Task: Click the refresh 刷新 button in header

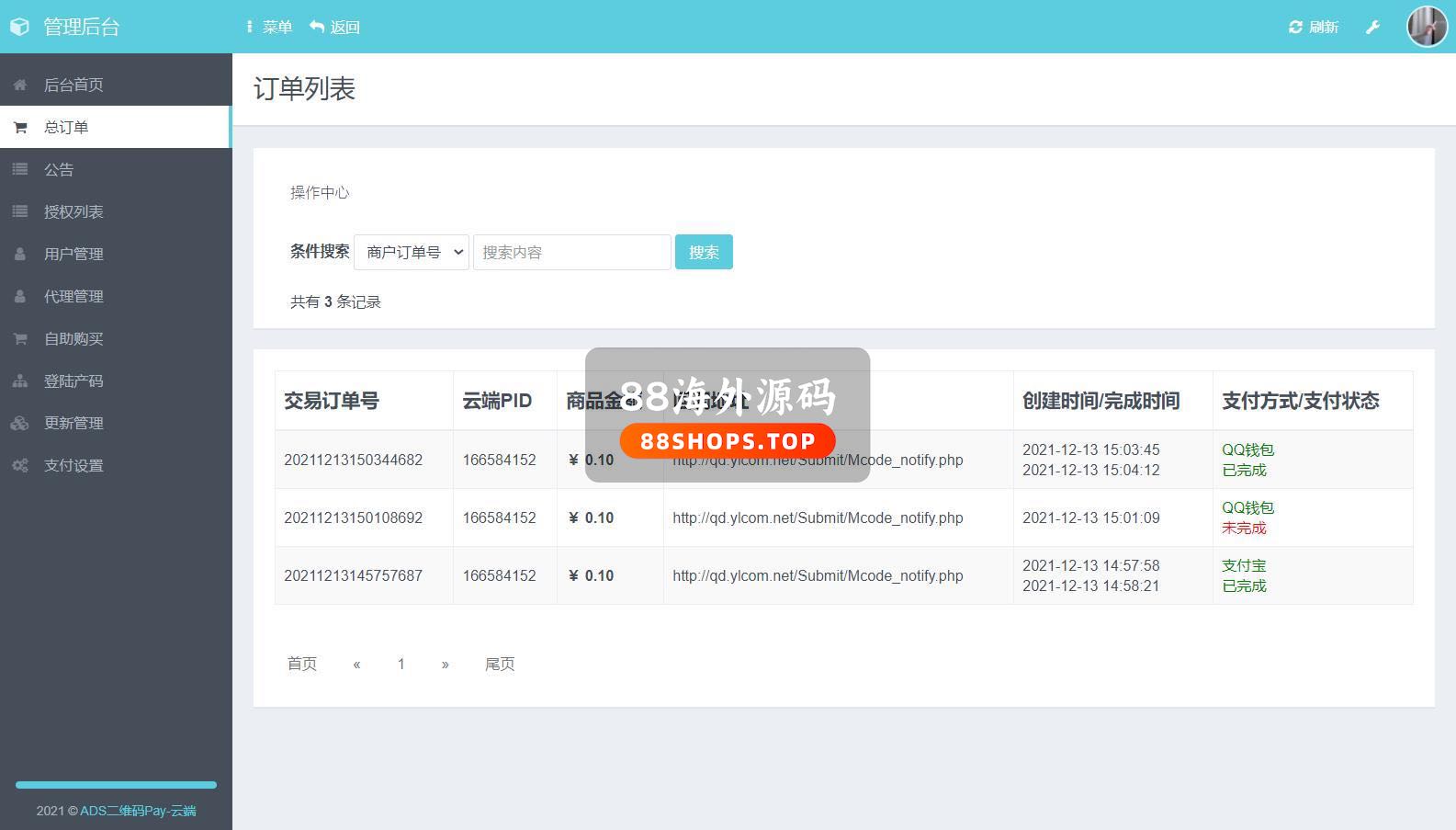Action: coord(1314,28)
